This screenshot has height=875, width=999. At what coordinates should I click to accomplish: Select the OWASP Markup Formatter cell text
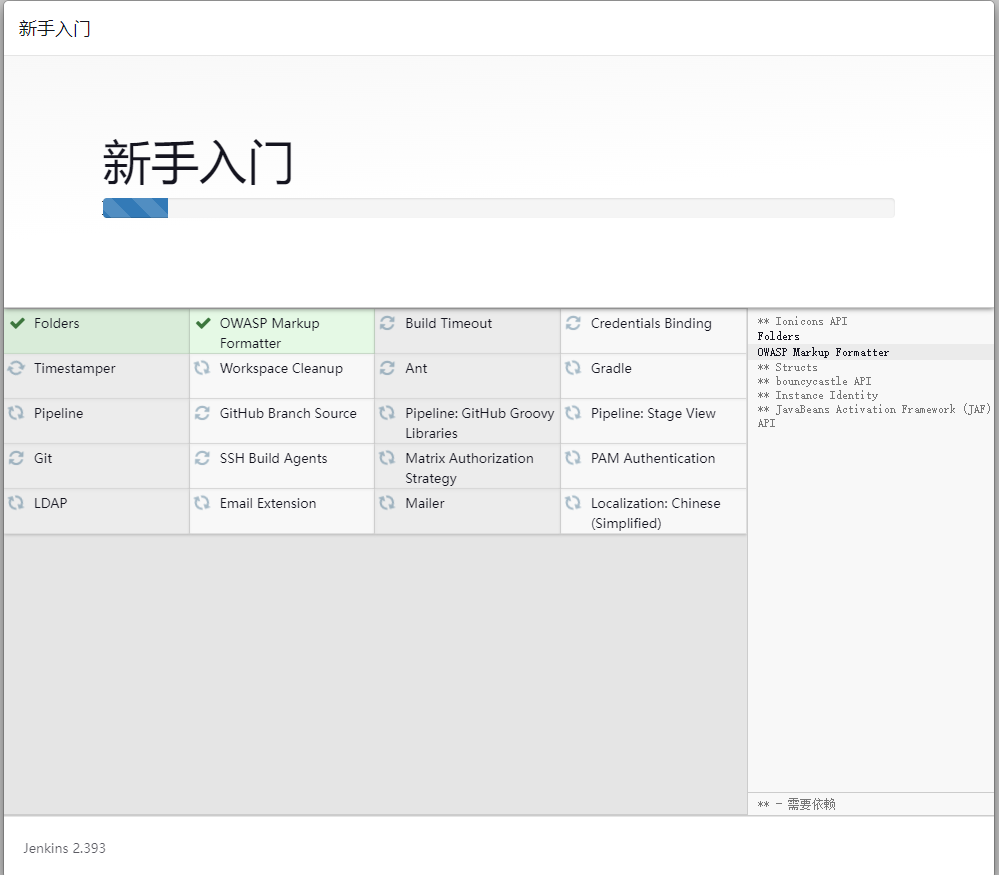click(x=270, y=333)
